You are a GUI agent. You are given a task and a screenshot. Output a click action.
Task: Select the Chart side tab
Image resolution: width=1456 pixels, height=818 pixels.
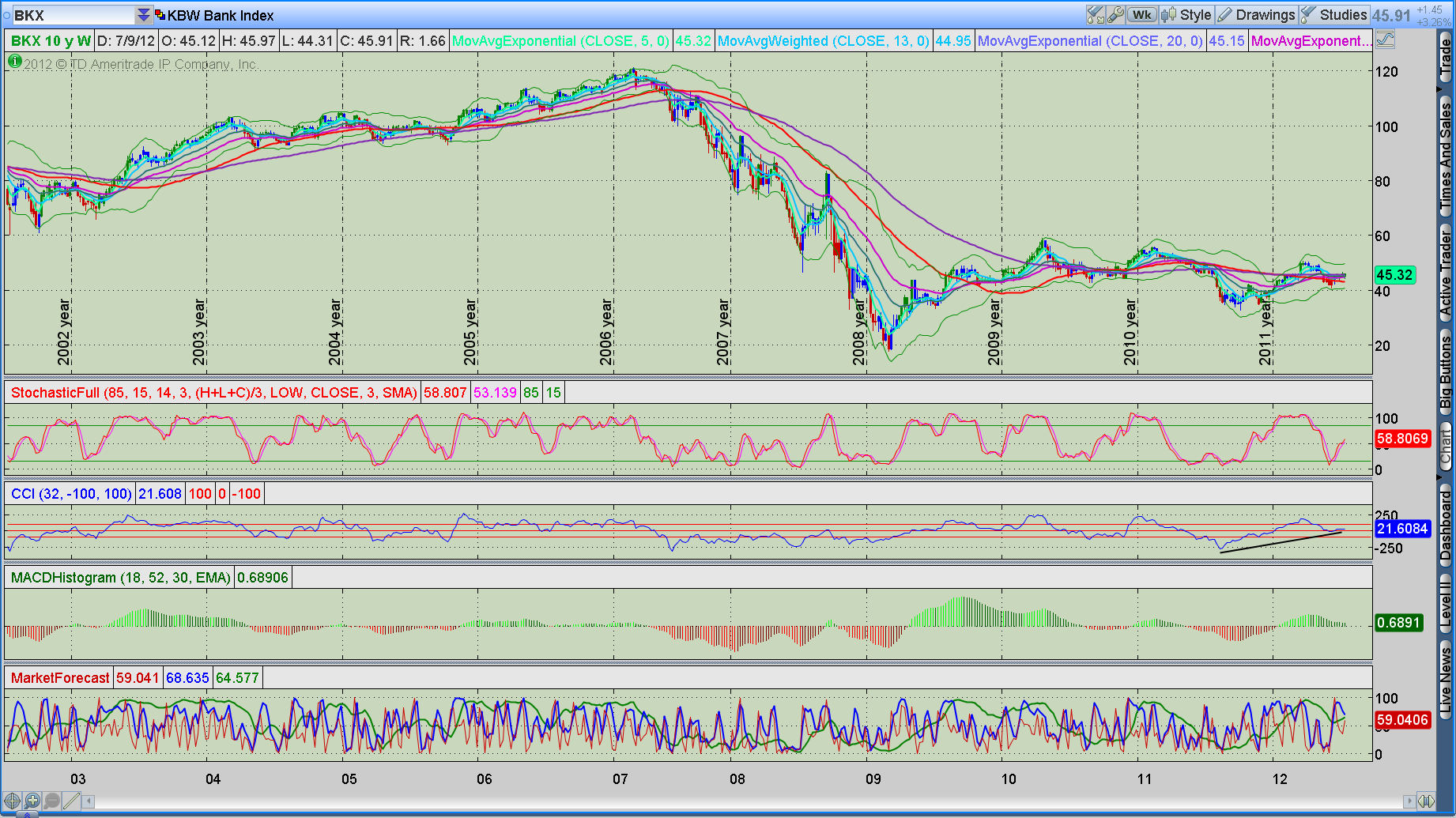1446,447
